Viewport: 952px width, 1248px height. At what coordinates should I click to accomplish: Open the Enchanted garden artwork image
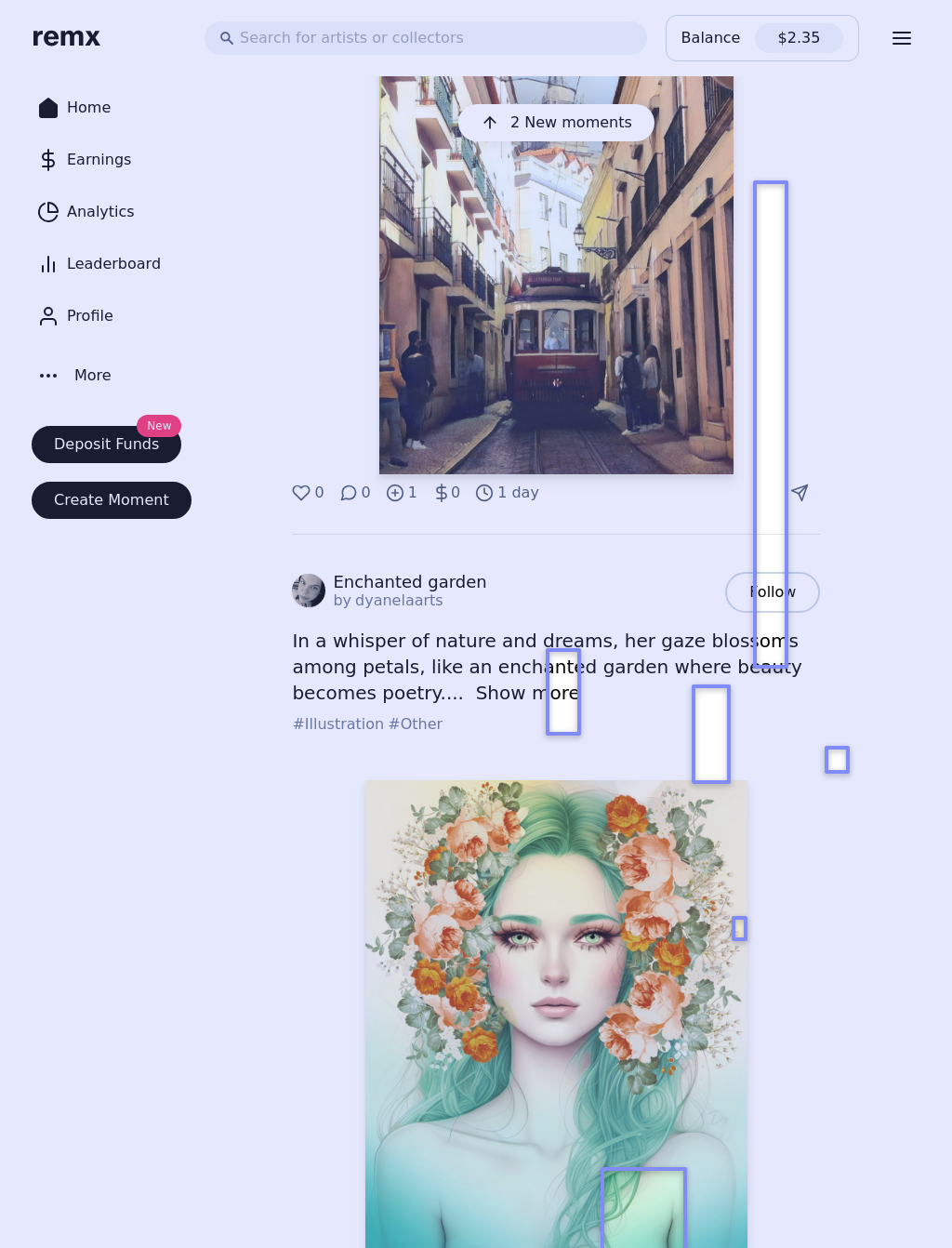tap(556, 1014)
